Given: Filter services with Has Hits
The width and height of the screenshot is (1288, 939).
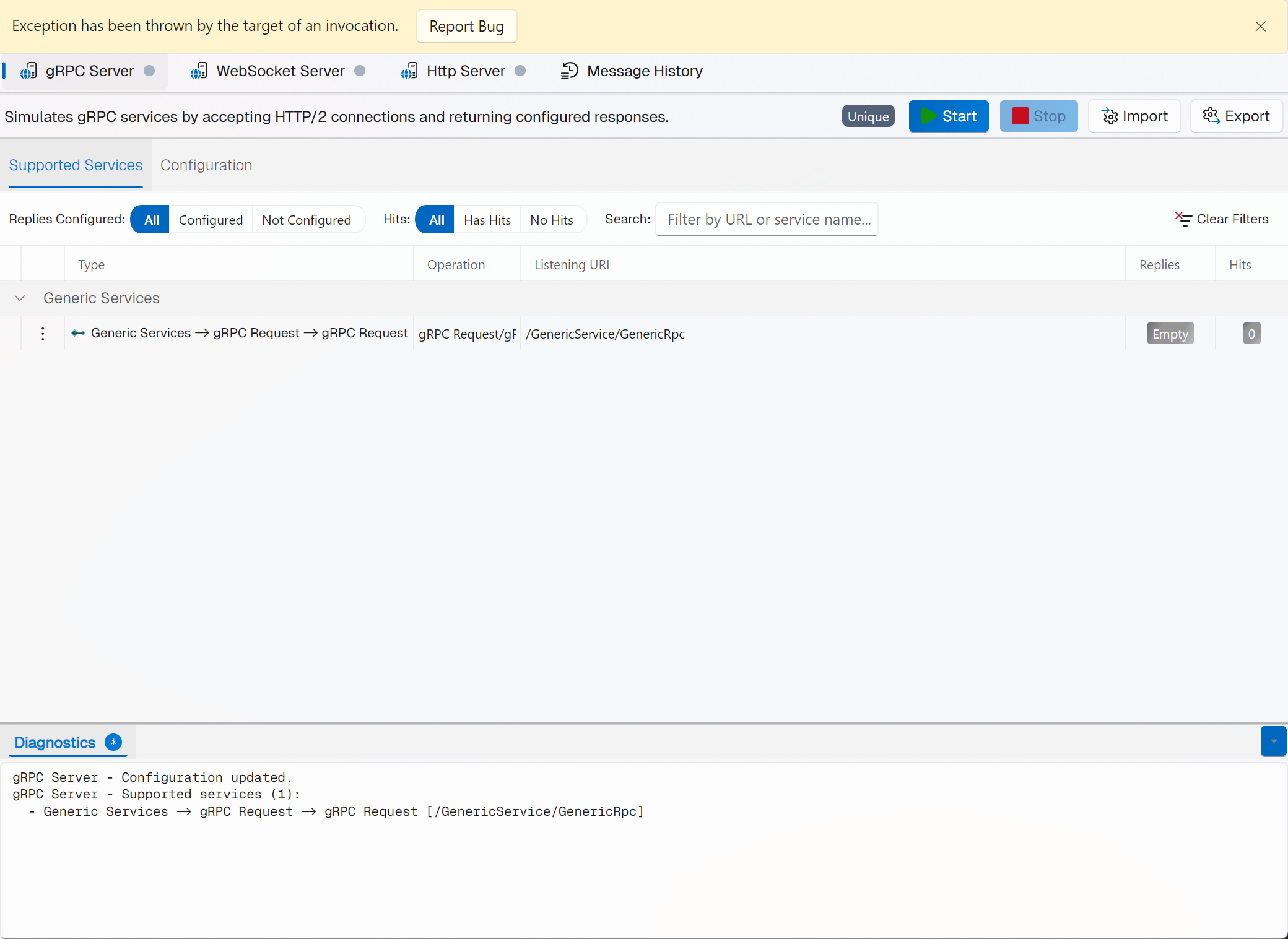Looking at the screenshot, I should (487, 220).
